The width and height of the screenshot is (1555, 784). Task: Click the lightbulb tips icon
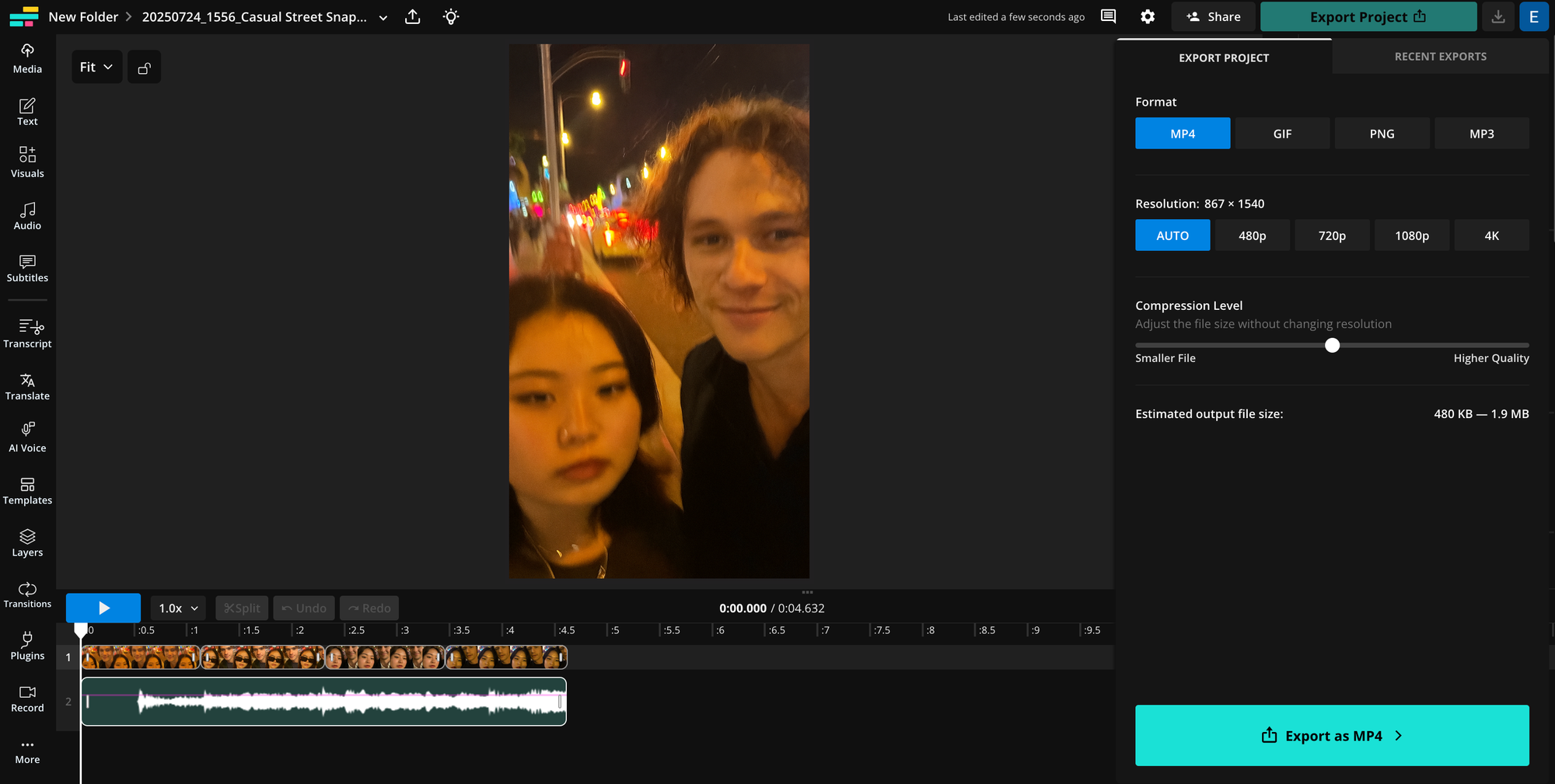(x=451, y=16)
